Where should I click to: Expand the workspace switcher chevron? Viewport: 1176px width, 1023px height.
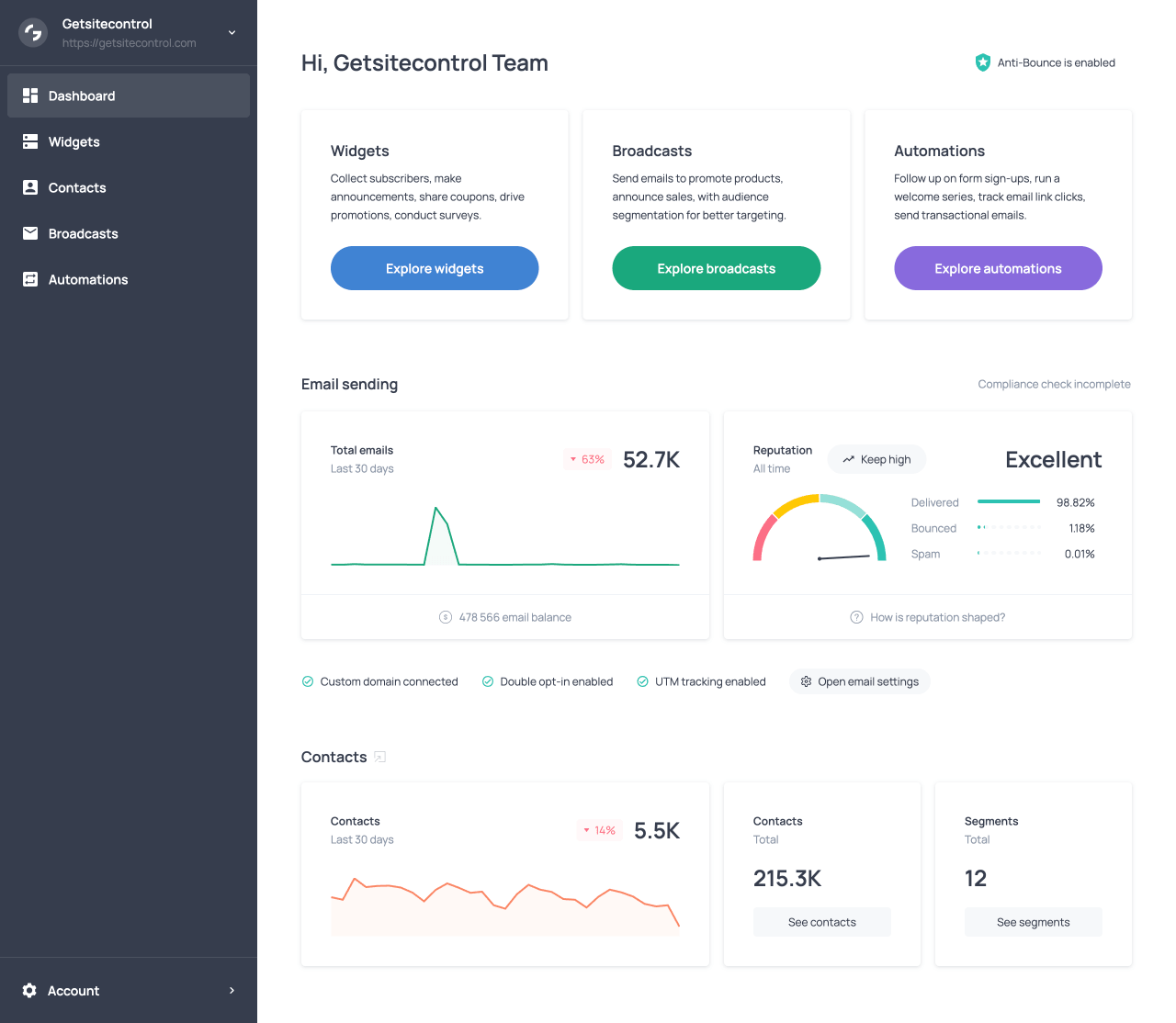pyautogui.click(x=232, y=30)
